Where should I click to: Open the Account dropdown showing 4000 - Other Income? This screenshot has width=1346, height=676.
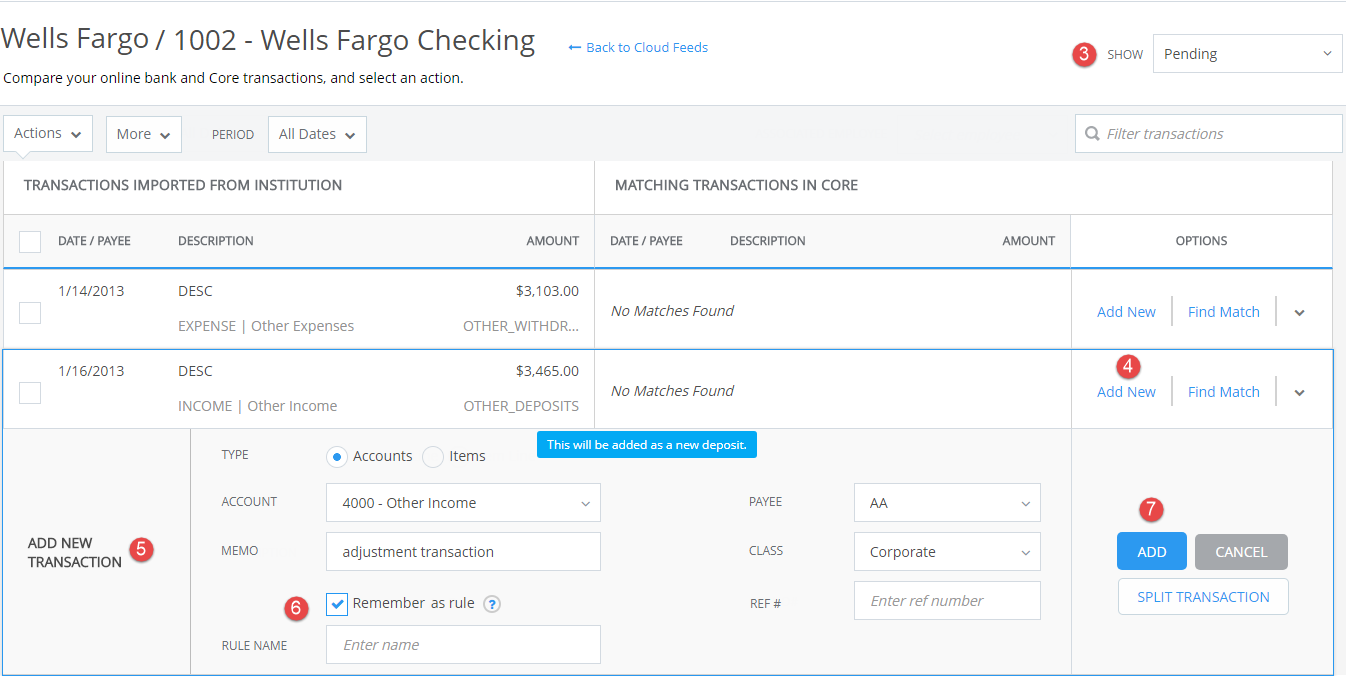point(463,502)
